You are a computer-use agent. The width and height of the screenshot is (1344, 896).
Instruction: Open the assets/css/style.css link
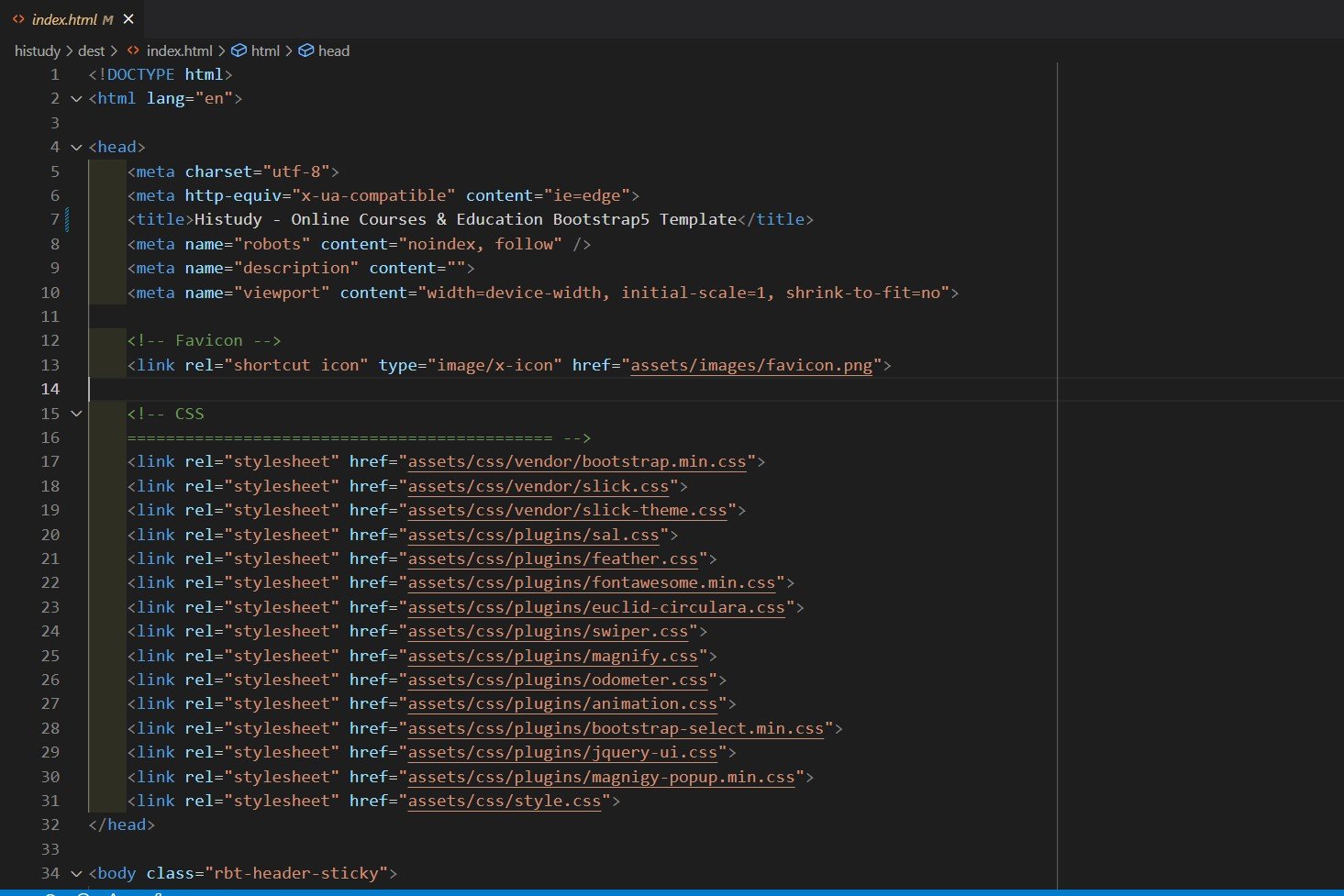[504, 802]
